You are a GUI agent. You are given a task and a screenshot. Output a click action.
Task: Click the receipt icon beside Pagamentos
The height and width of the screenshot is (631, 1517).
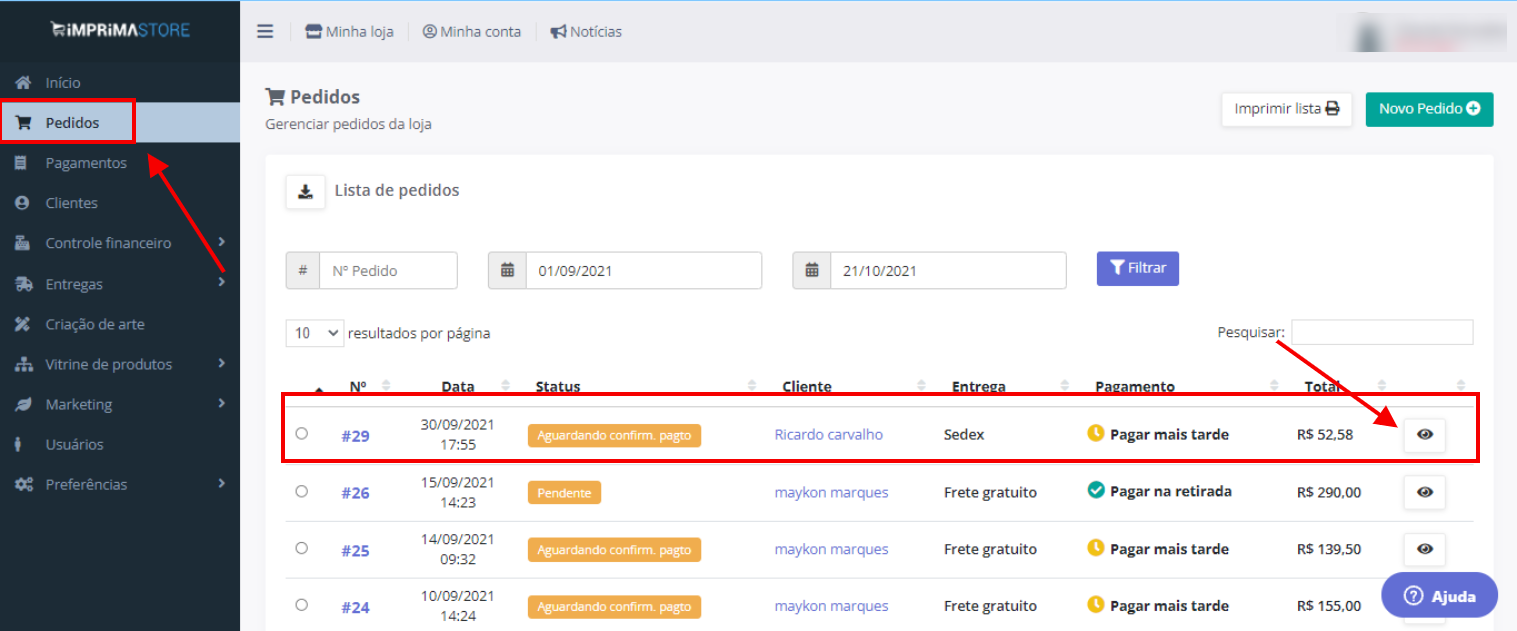pos(21,163)
